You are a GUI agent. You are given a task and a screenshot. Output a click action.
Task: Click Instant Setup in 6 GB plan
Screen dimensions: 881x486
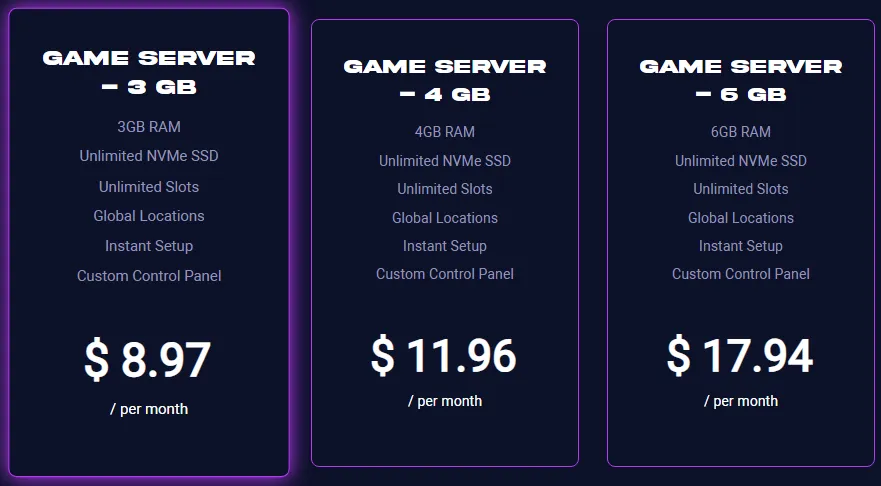(741, 246)
